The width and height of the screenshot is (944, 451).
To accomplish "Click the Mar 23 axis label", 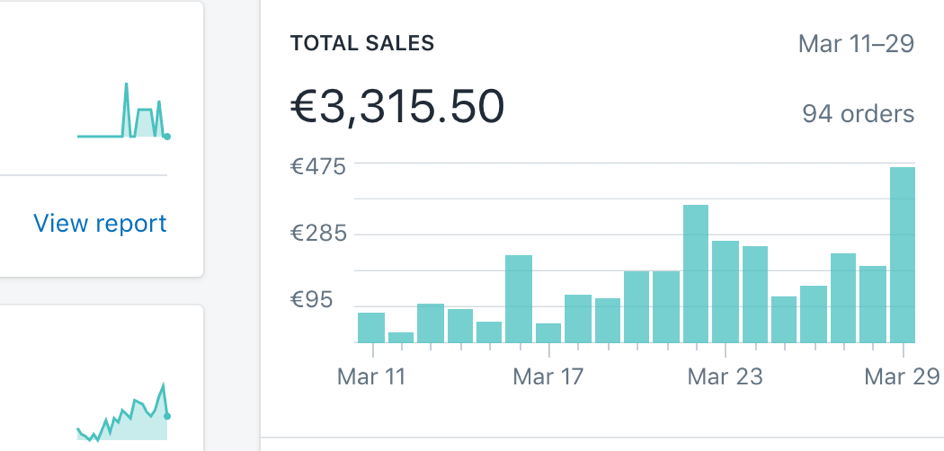I will click(725, 377).
